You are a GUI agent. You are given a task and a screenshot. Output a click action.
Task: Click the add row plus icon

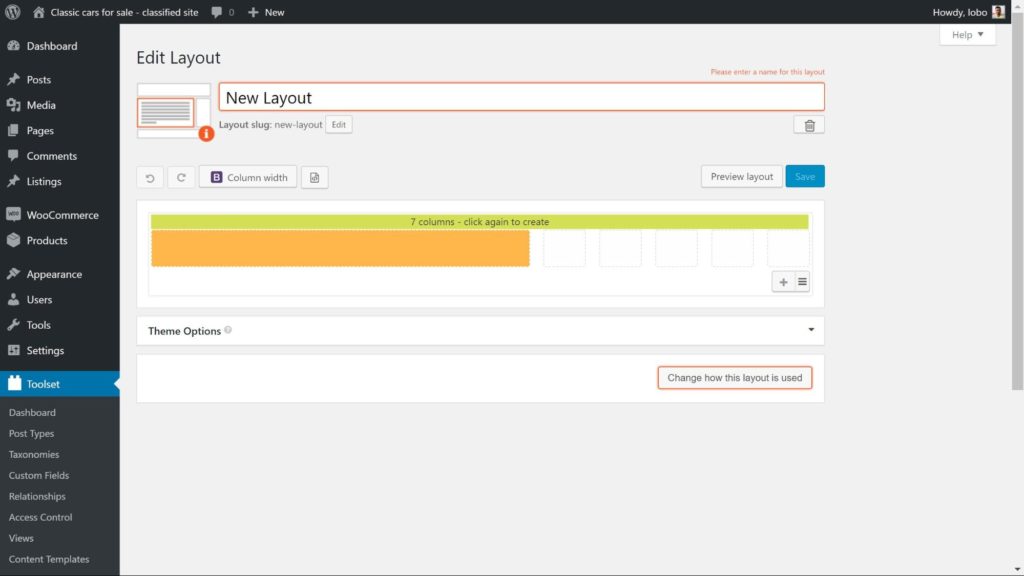[783, 282]
